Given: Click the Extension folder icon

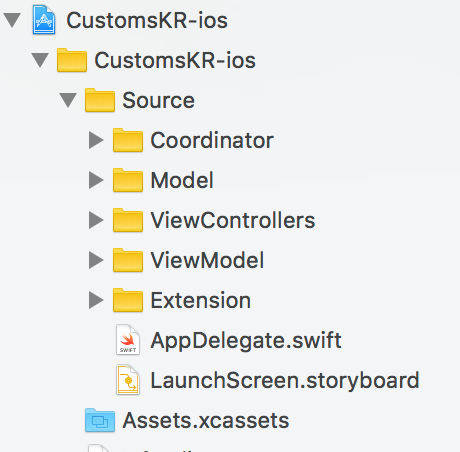Looking at the screenshot, I should [128, 300].
